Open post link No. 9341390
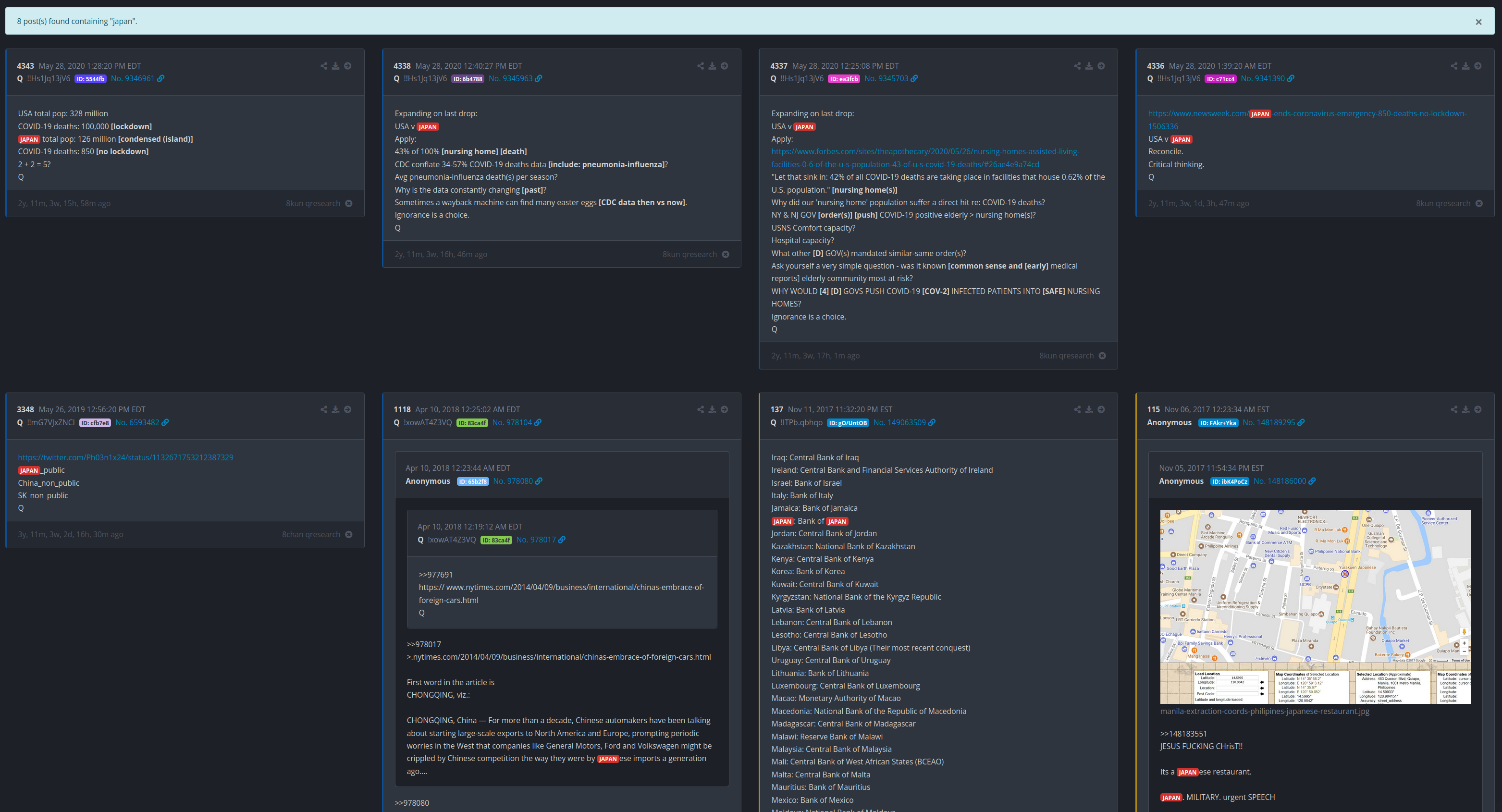Viewport: 1502px width, 812px height. (1268, 79)
